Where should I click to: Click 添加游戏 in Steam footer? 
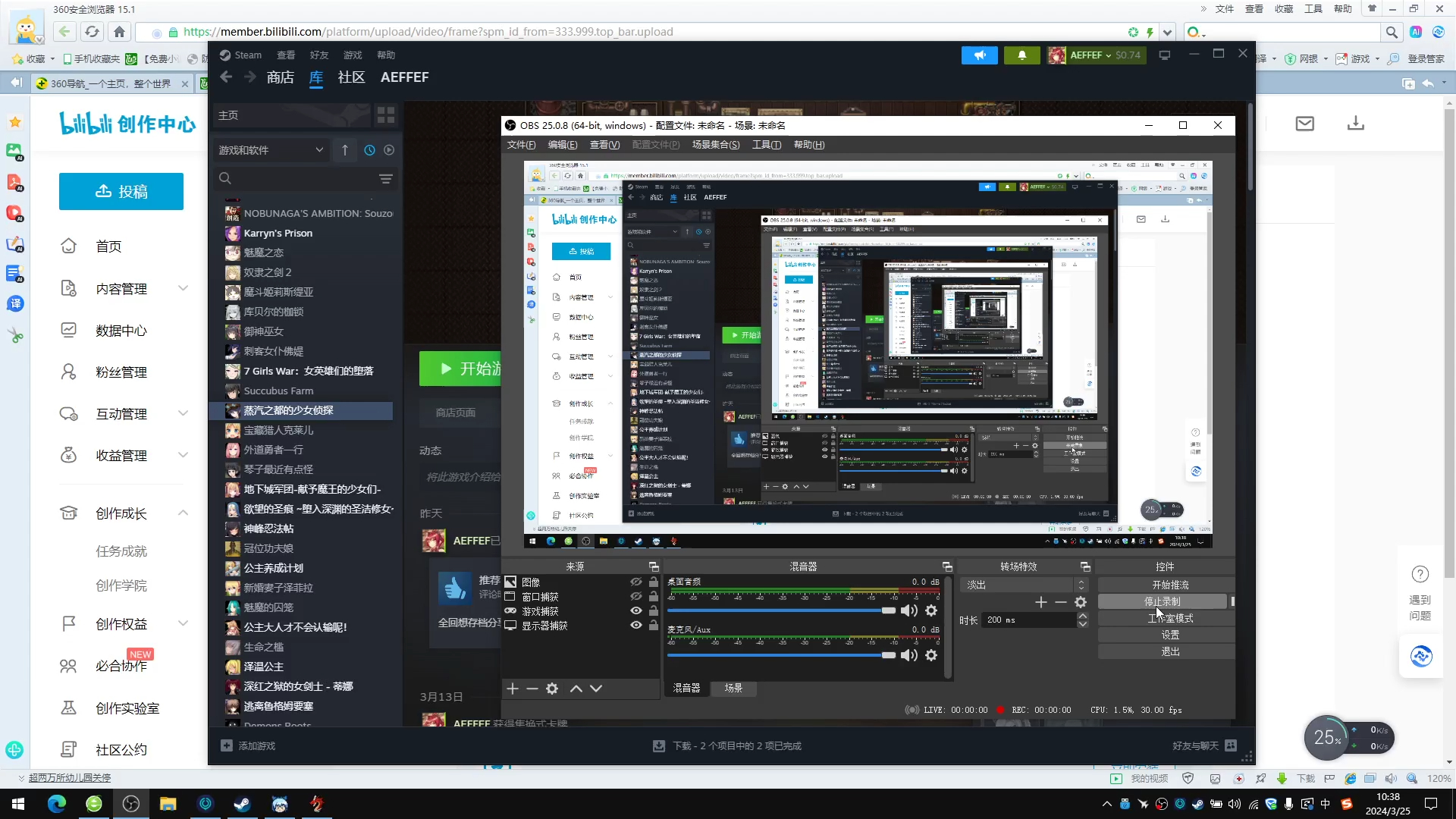tap(249, 746)
